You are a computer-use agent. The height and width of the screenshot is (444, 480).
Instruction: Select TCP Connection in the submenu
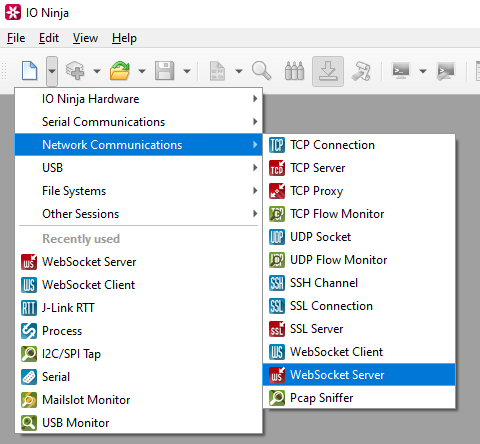click(359, 145)
